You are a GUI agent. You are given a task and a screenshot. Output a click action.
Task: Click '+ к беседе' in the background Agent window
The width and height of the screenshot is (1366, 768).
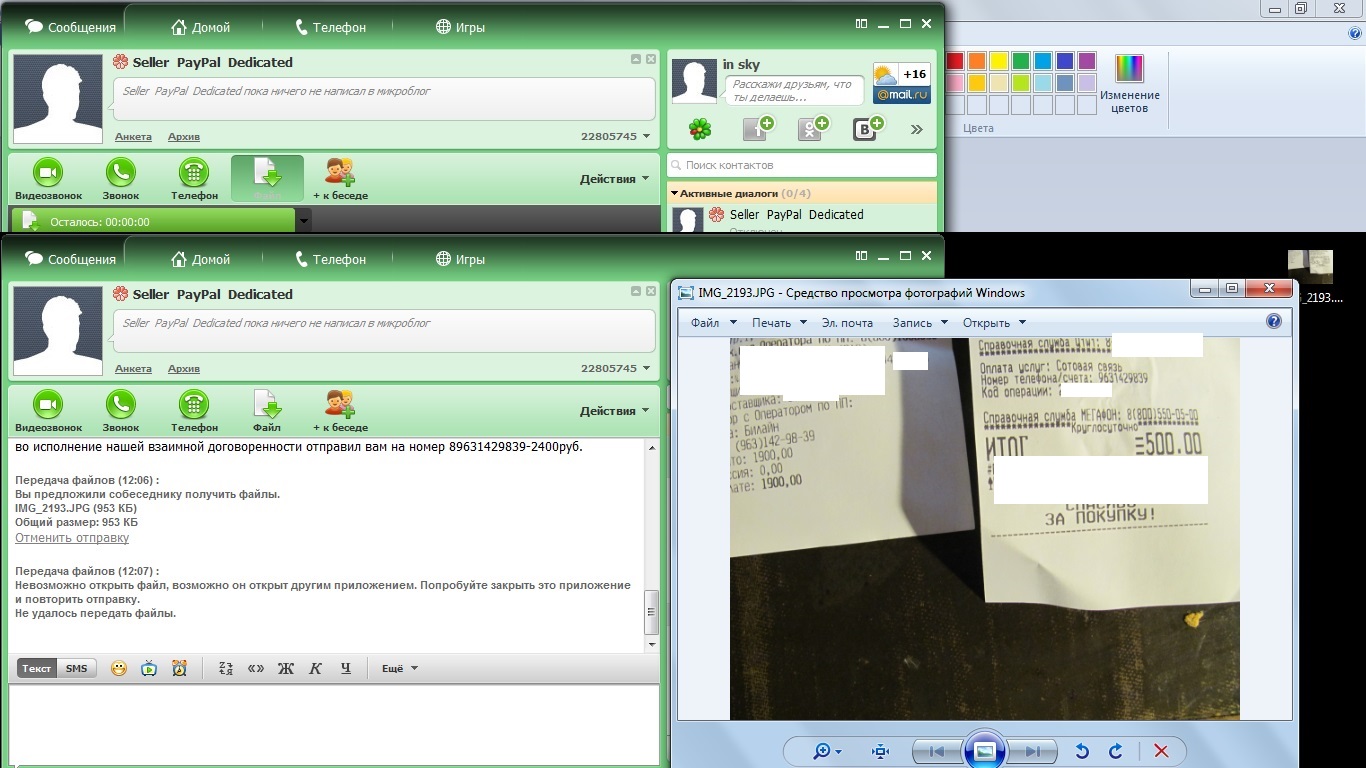click(340, 179)
